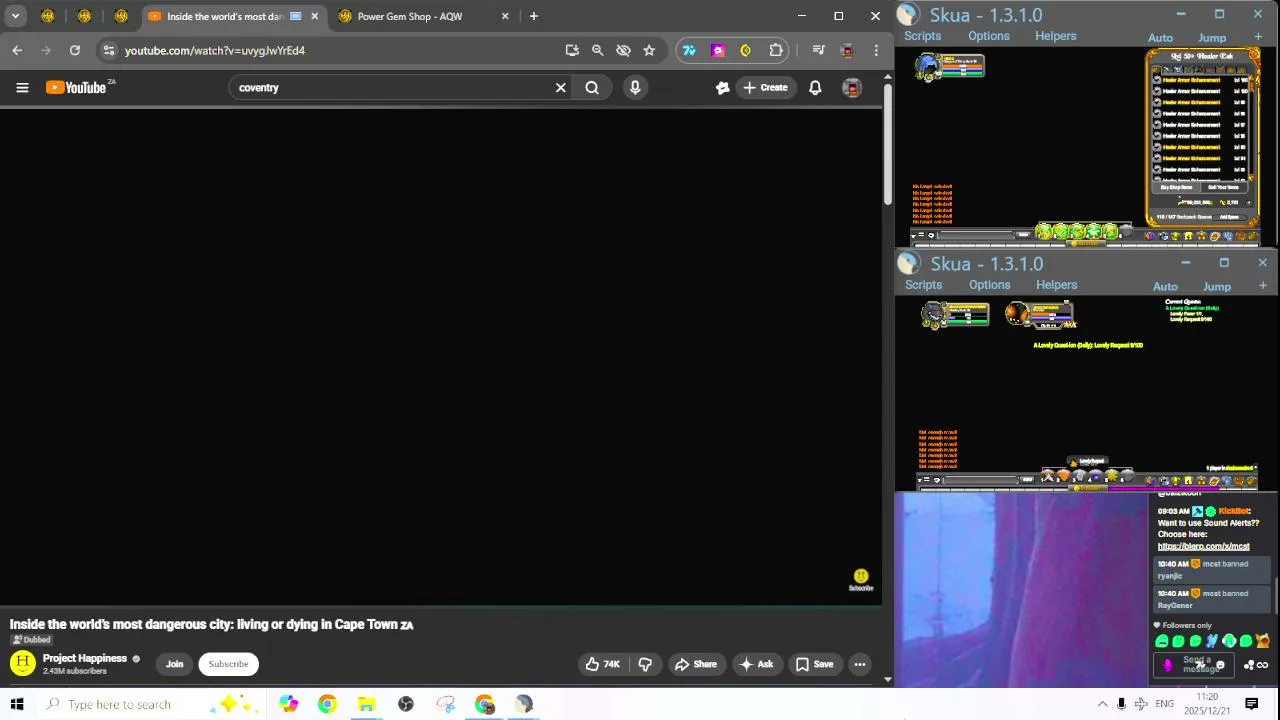Open the emoji picker in chat box
Screen dimensions: 1280x720
[x=1220, y=665]
